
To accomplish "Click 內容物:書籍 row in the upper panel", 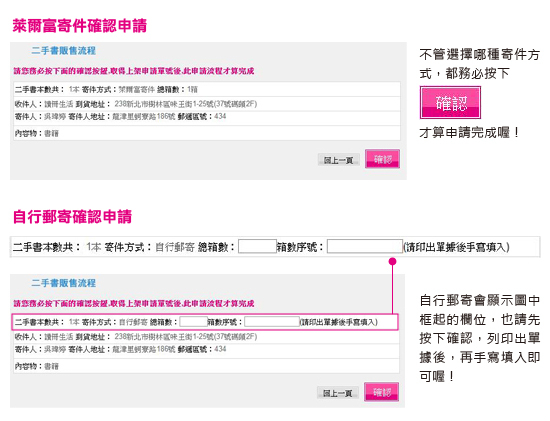I will (x=207, y=133).
